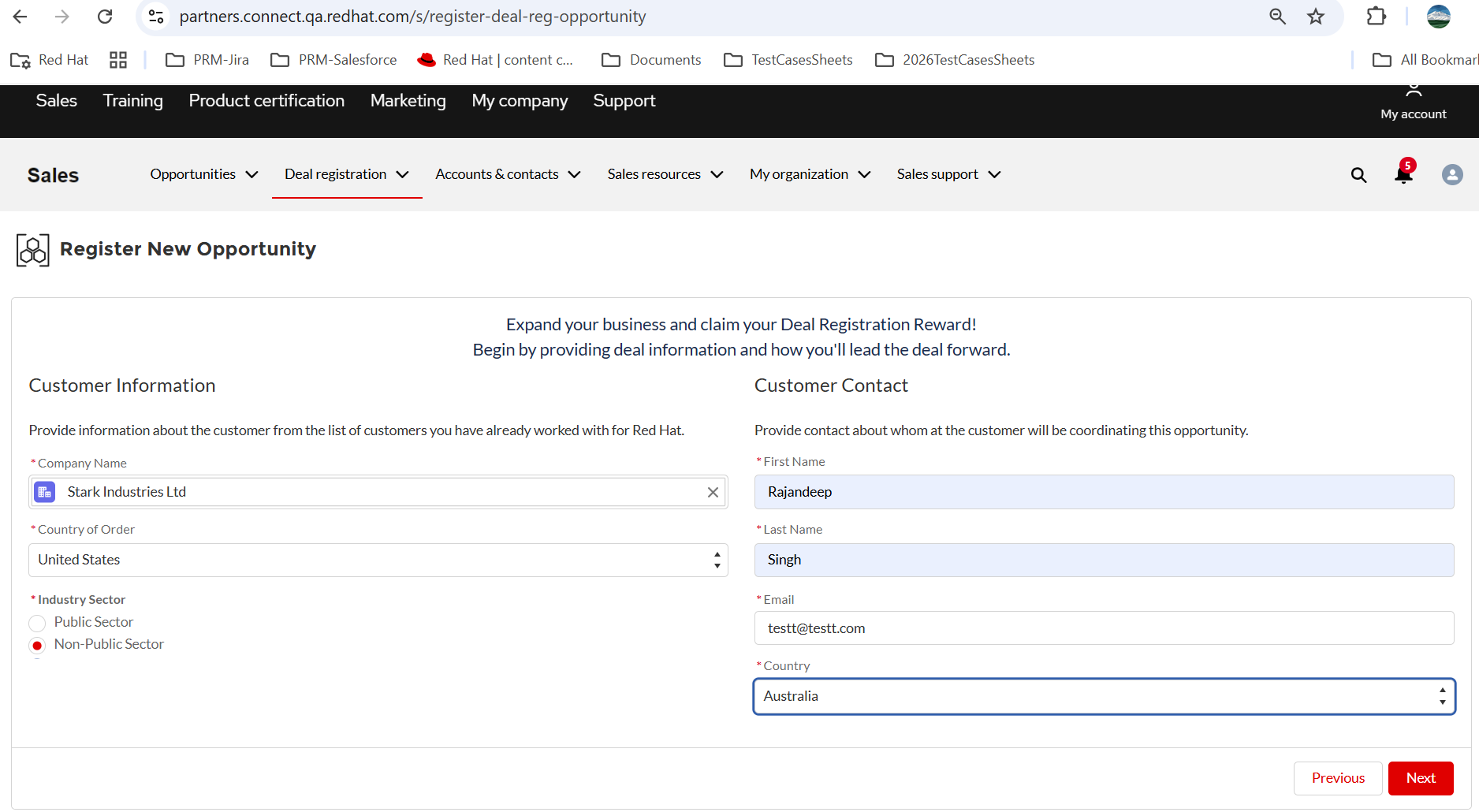
Task: Click the Previous button
Action: pos(1338,778)
